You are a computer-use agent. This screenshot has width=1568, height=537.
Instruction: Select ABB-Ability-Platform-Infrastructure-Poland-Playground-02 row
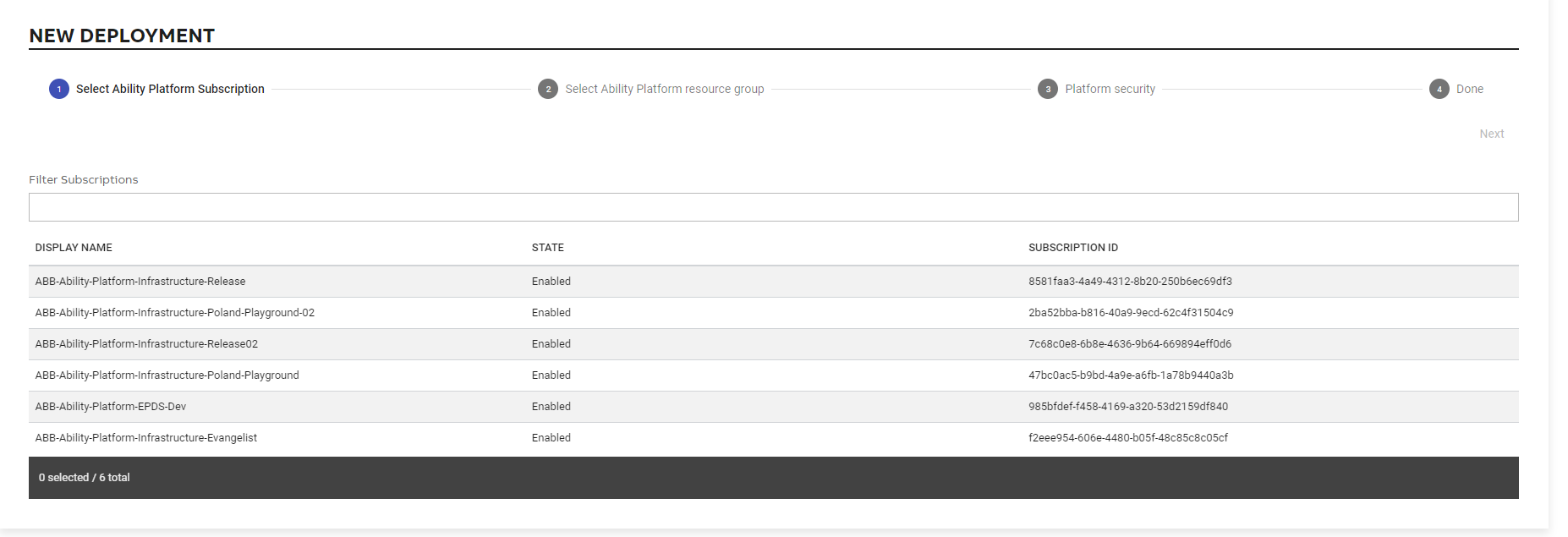(774, 313)
